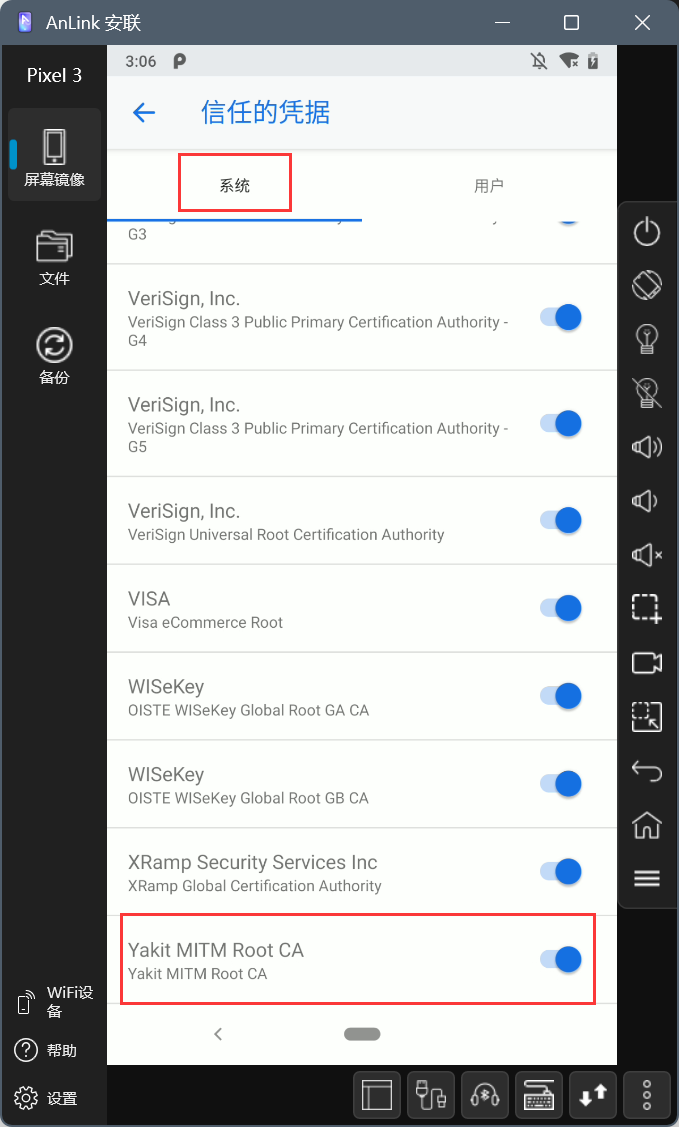Send Back via the curved arrow icon

coord(647,770)
